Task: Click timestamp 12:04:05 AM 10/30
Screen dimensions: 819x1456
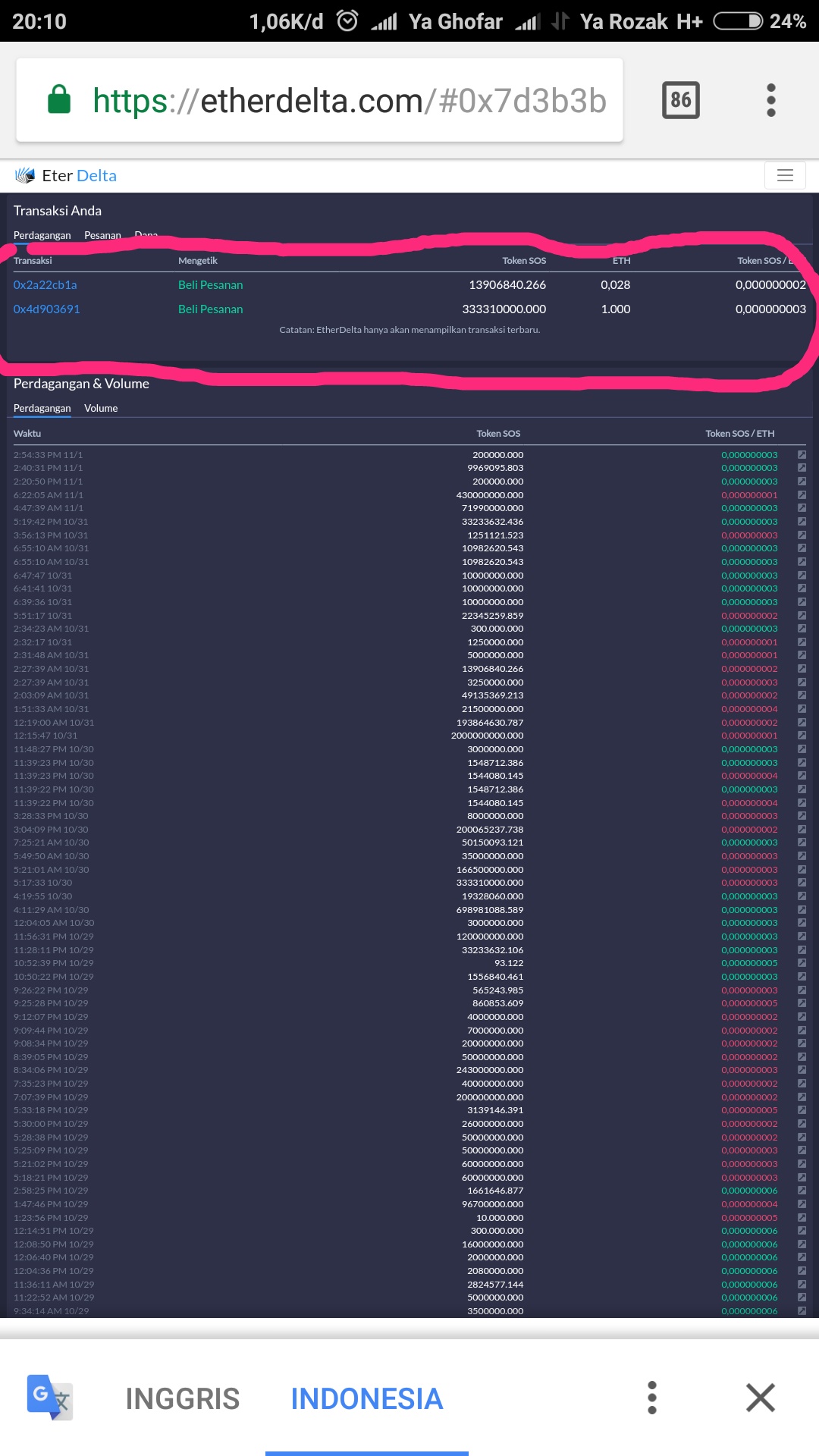Action: pyautogui.click(x=54, y=923)
